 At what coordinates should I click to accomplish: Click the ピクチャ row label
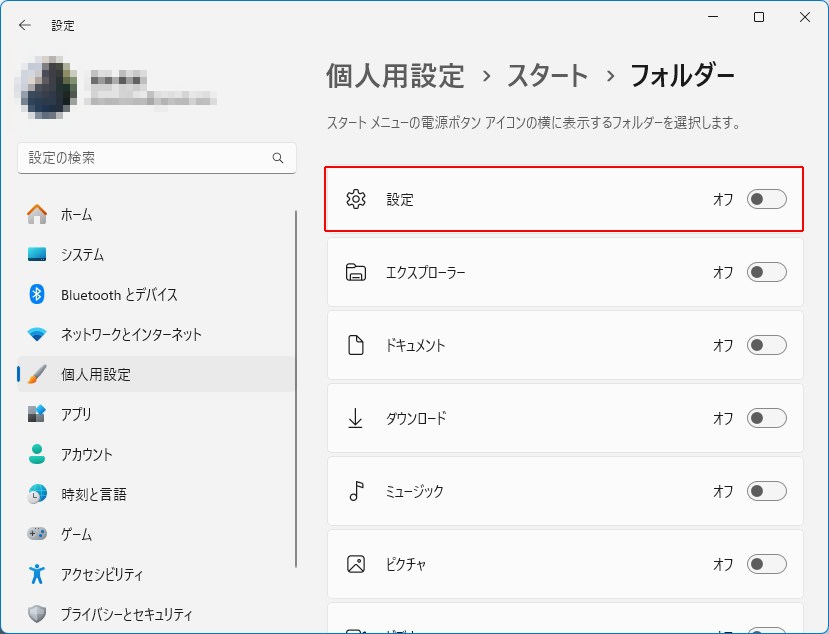coord(406,564)
